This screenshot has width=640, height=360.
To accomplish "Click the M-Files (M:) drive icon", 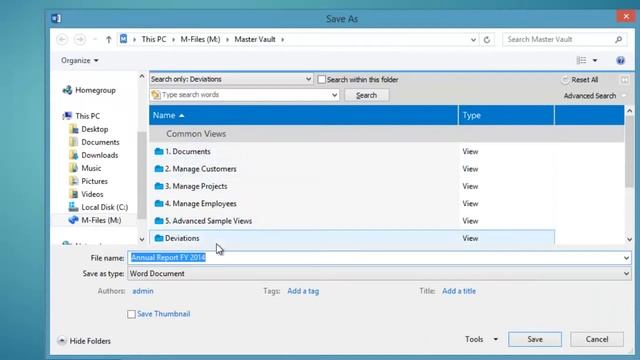I will tap(73, 220).
